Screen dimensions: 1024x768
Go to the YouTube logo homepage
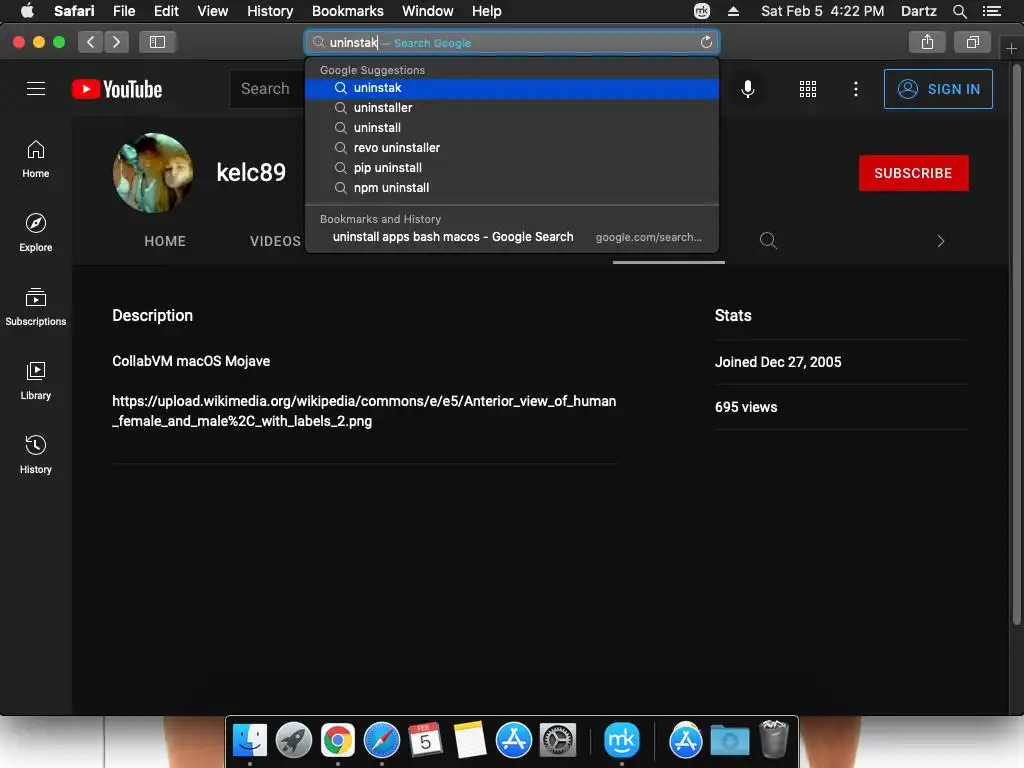117,89
